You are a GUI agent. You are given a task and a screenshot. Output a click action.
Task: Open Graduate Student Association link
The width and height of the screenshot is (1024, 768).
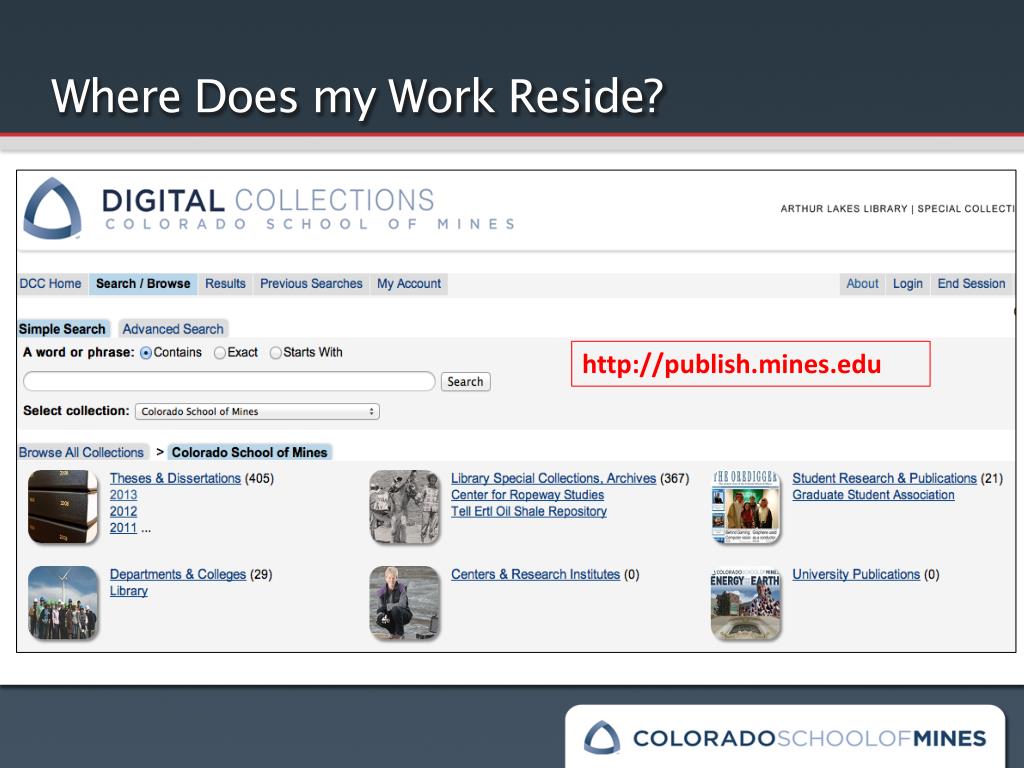coord(873,495)
